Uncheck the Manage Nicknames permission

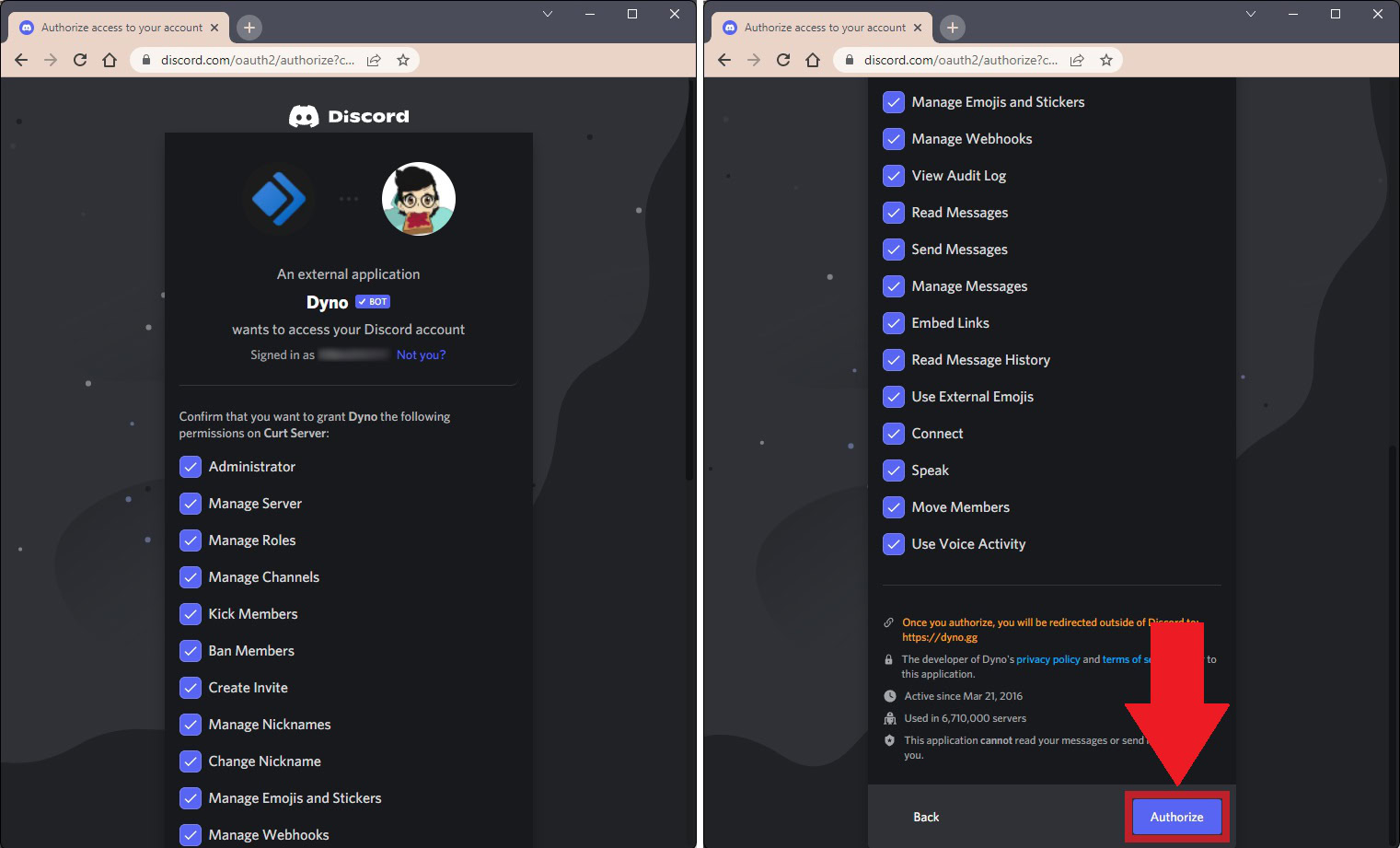point(191,725)
